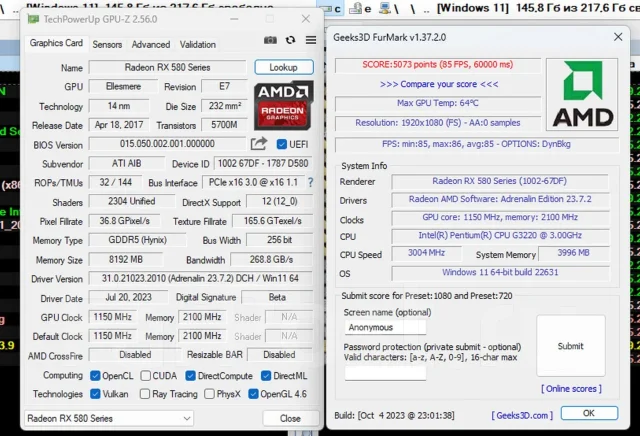Click the GPU-Z refresh icon
Image resolution: width=640 pixels, height=436 pixels.
tap(290, 40)
